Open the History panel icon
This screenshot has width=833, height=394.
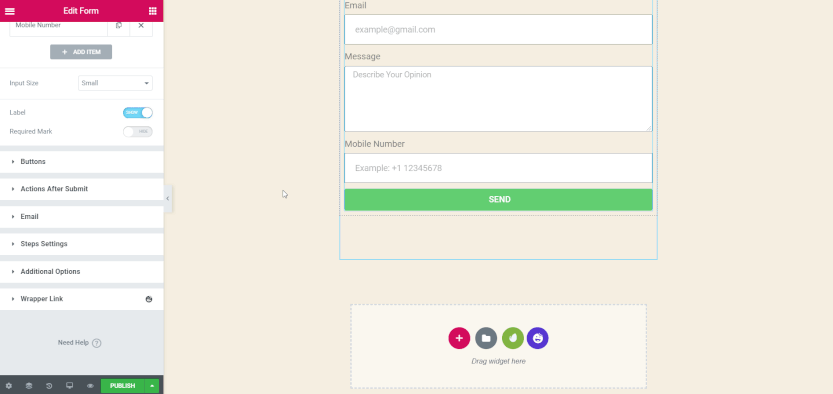(x=49, y=386)
